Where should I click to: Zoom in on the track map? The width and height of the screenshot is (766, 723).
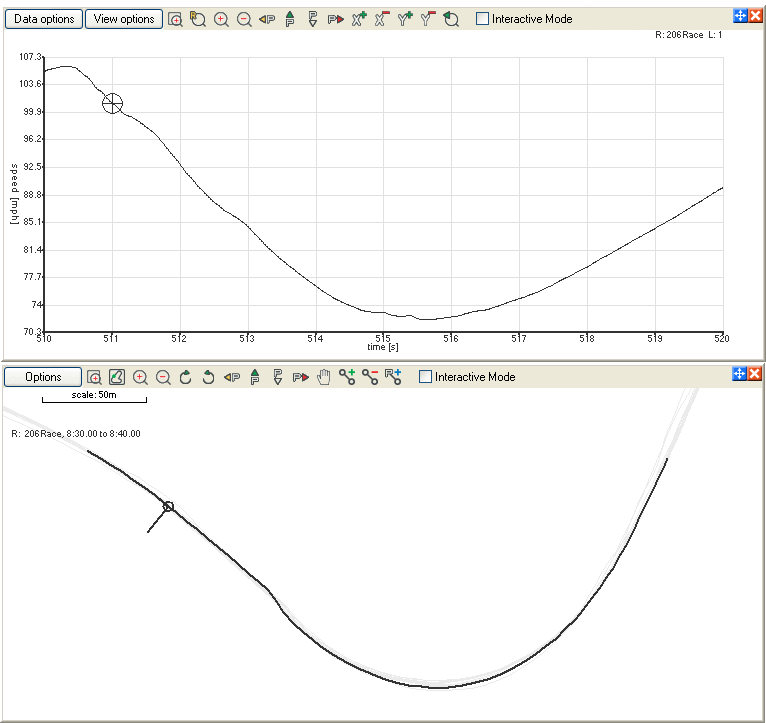click(x=140, y=377)
